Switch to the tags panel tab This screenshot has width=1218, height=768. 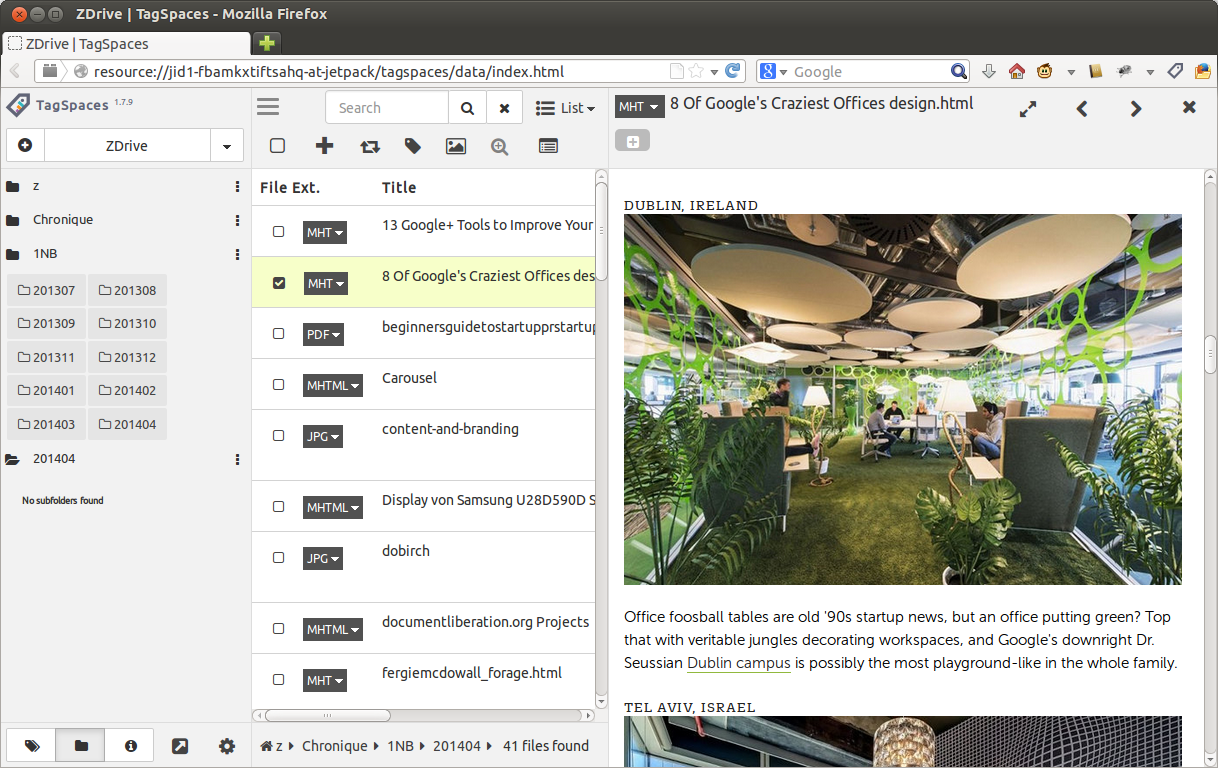click(32, 746)
